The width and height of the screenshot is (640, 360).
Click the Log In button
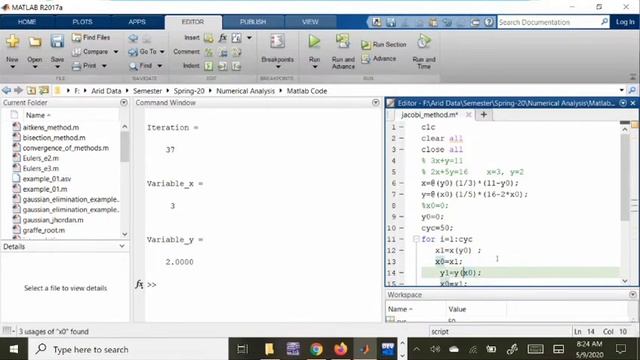[625, 22]
